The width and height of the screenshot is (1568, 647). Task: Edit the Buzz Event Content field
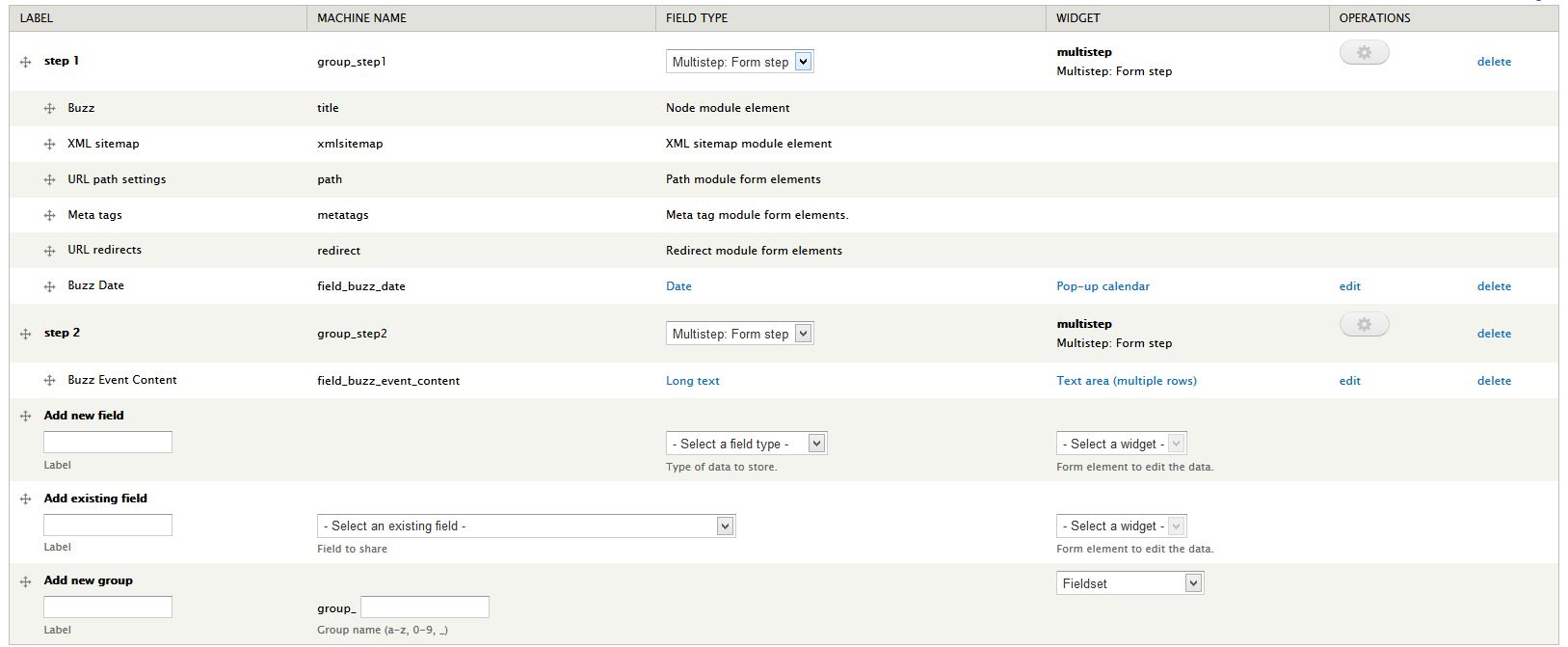pos(1349,381)
